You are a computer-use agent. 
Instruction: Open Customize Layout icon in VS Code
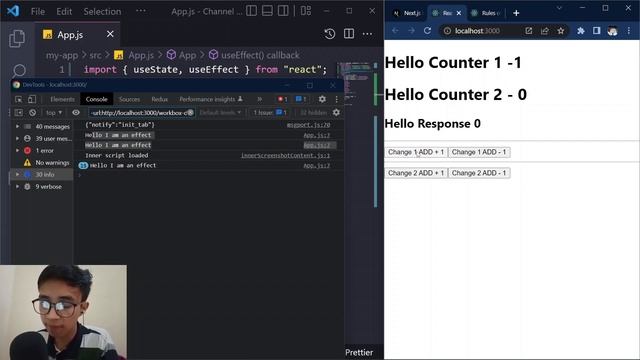pos(306,11)
